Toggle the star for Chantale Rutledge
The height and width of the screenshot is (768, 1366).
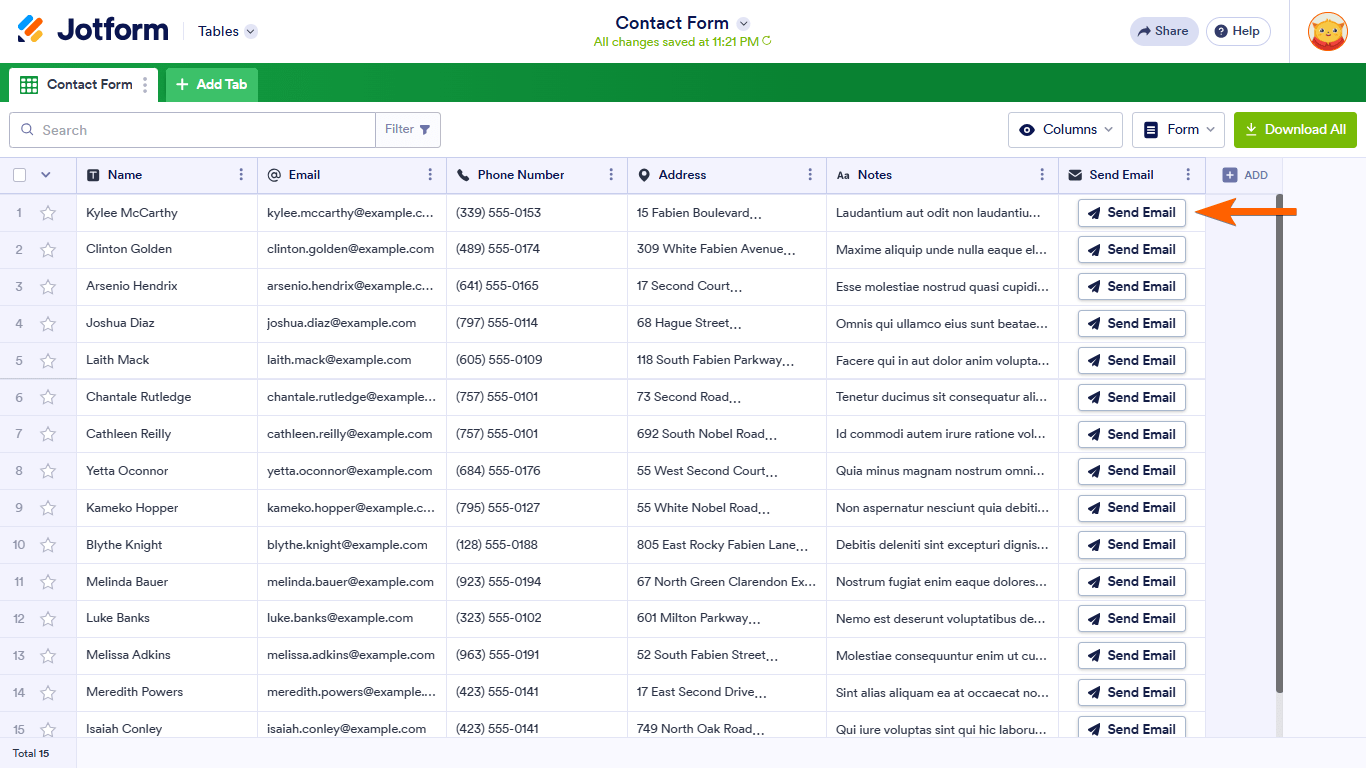coord(48,397)
